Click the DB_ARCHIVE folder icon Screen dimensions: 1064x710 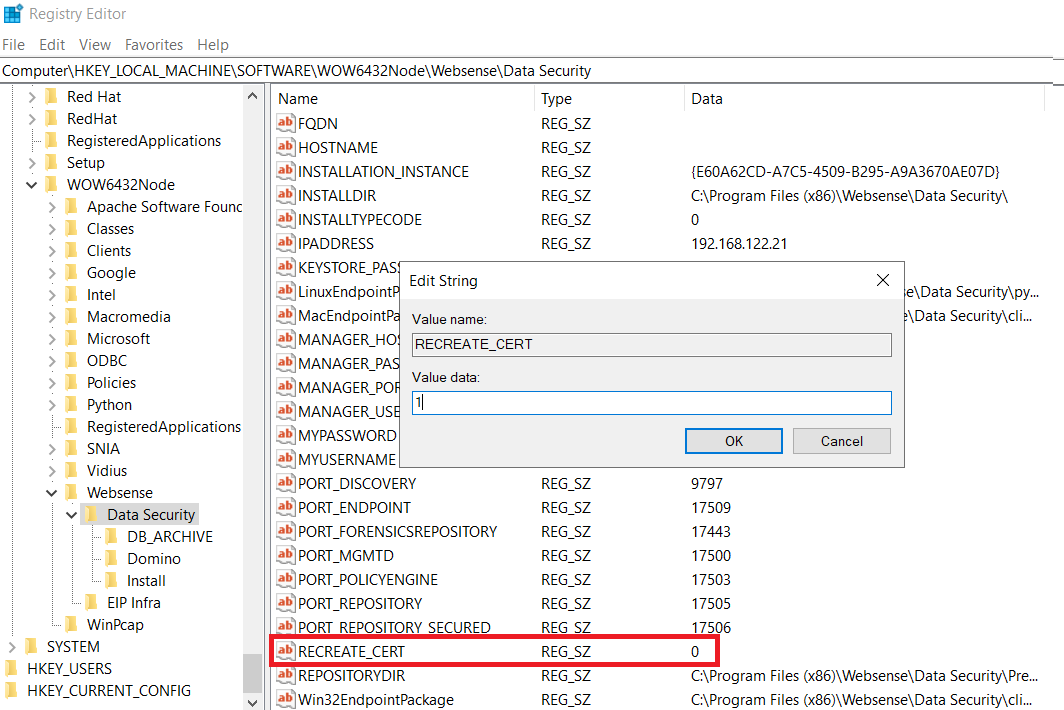(113, 536)
